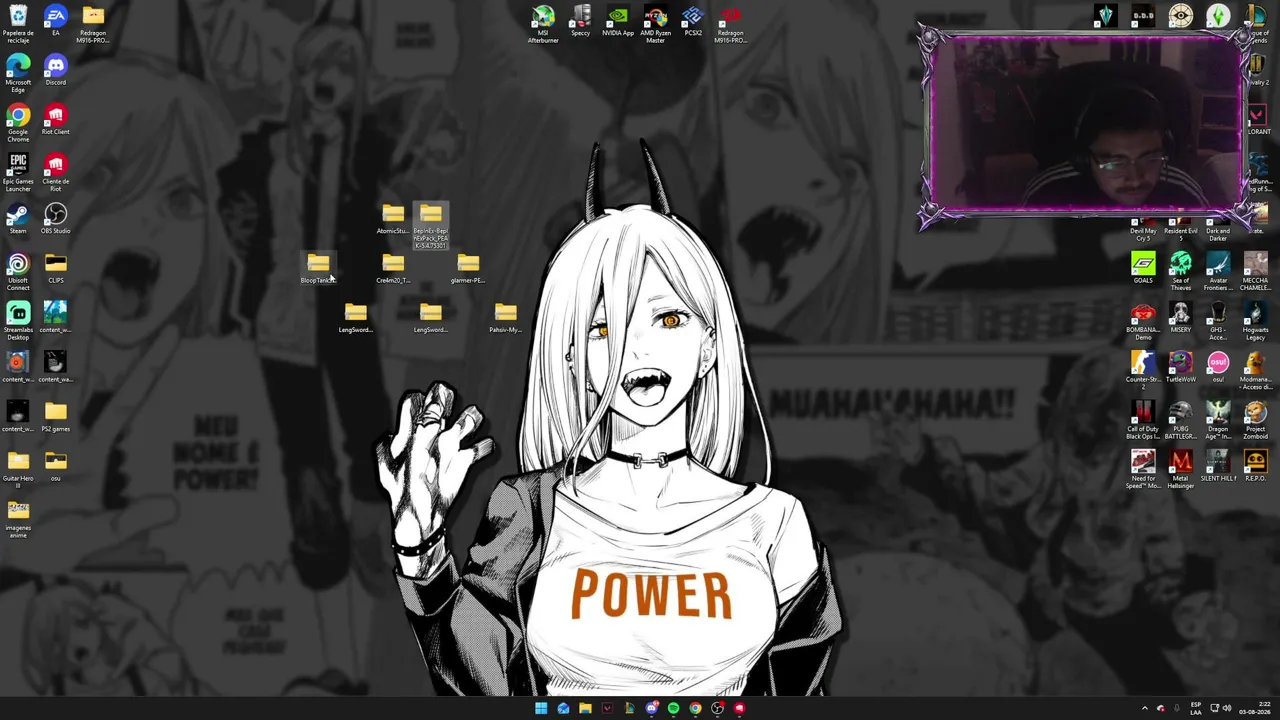
Task: Select the R.E.P.O. game shortcut
Action: [1255, 466]
